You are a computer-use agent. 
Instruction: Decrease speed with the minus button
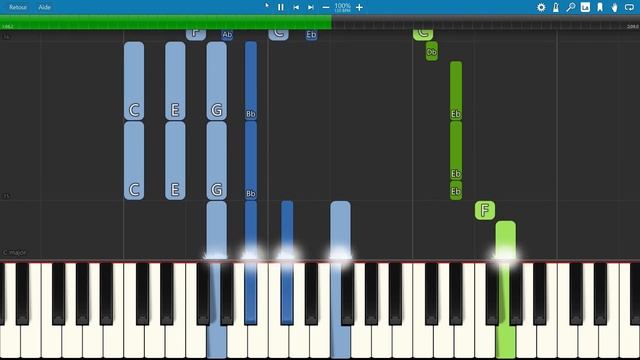pyautogui.click(x=326, y=7)
